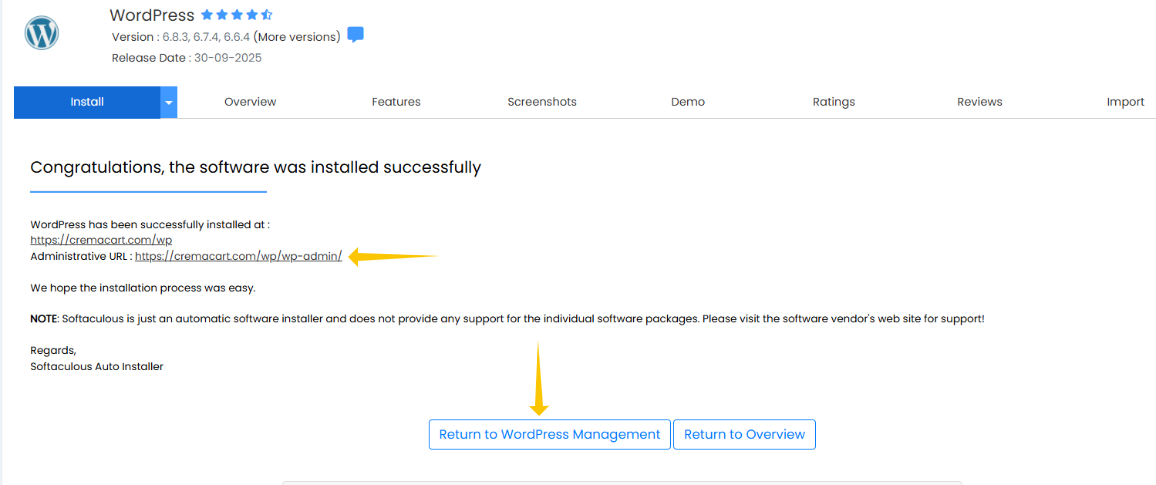Open the https://cremacart.com/wp link

point(101,240)
